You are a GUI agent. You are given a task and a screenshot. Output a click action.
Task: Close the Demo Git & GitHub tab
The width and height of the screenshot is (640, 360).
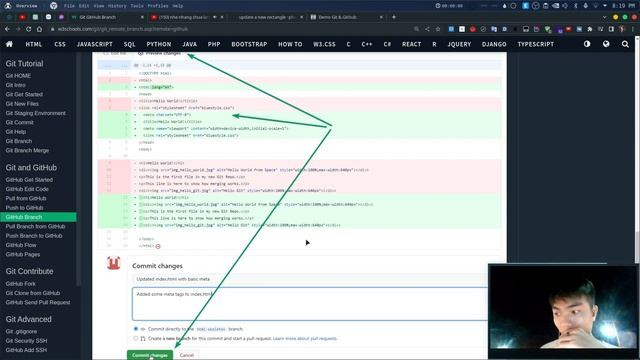coord(381,17)
